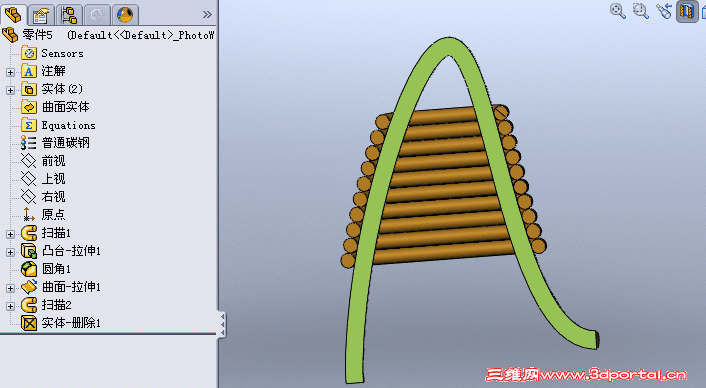The width and height of the screenshot is (706, 388).
Task: Click the Zoom to Fit magnifier icon
Action: (618, 11)
